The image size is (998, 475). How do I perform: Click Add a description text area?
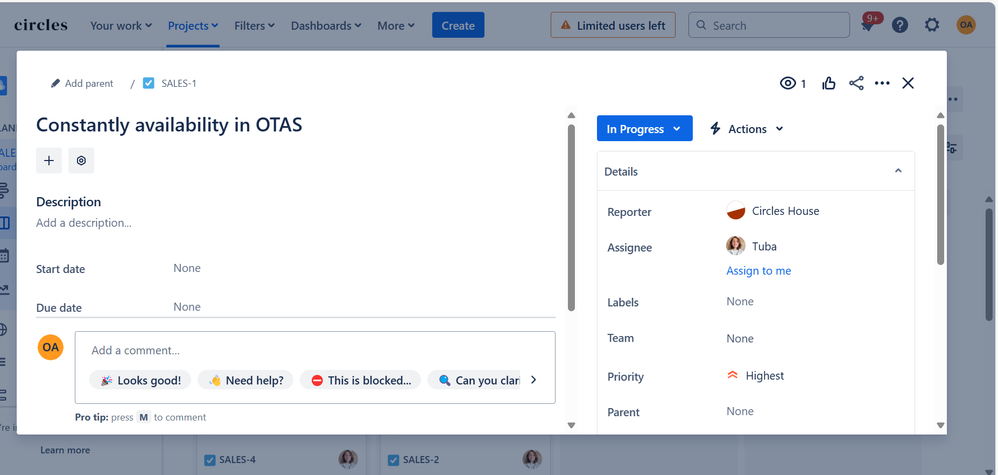tap(84, 223)
